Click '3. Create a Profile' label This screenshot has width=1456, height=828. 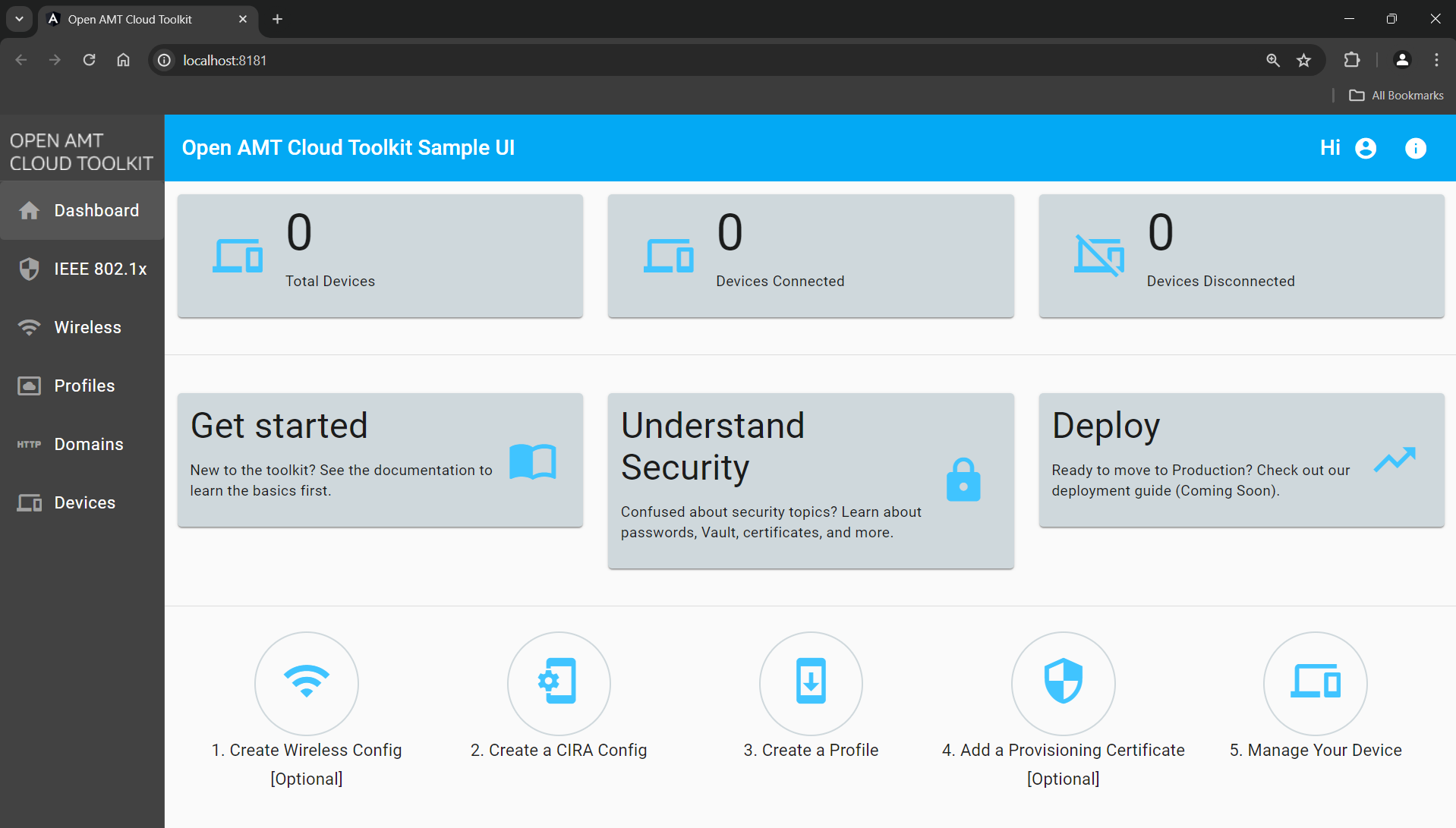point(811,750)
